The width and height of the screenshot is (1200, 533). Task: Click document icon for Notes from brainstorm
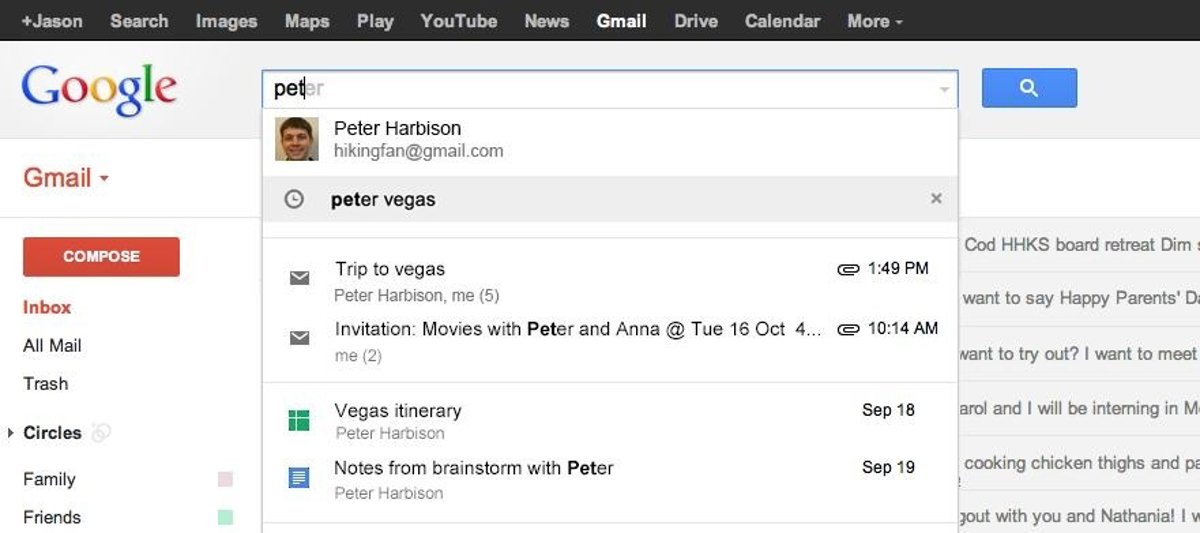298,478
